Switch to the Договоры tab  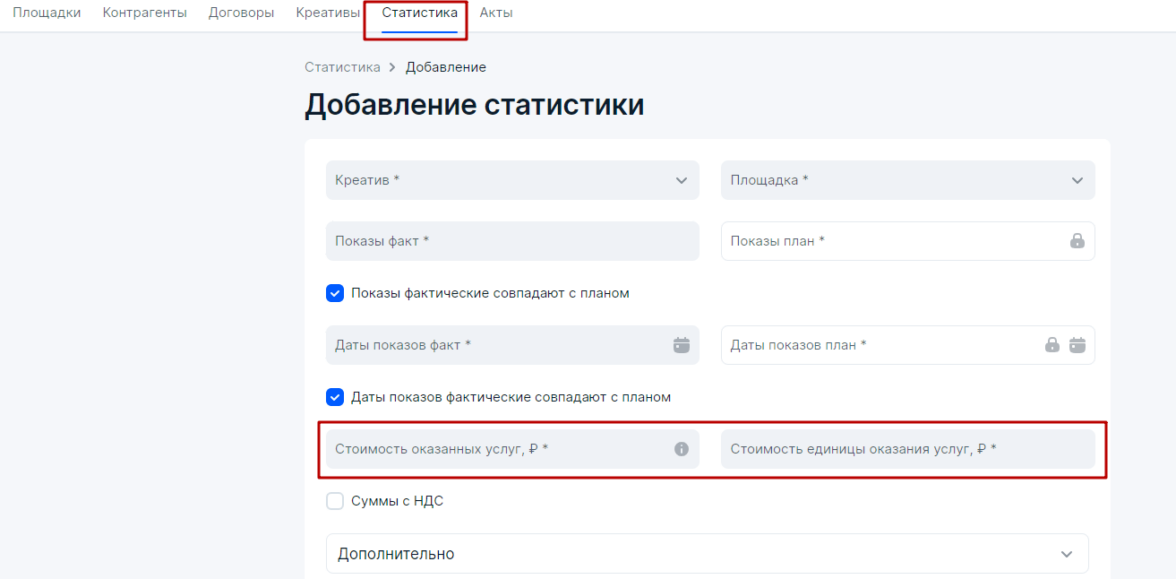tap(242, 13)
